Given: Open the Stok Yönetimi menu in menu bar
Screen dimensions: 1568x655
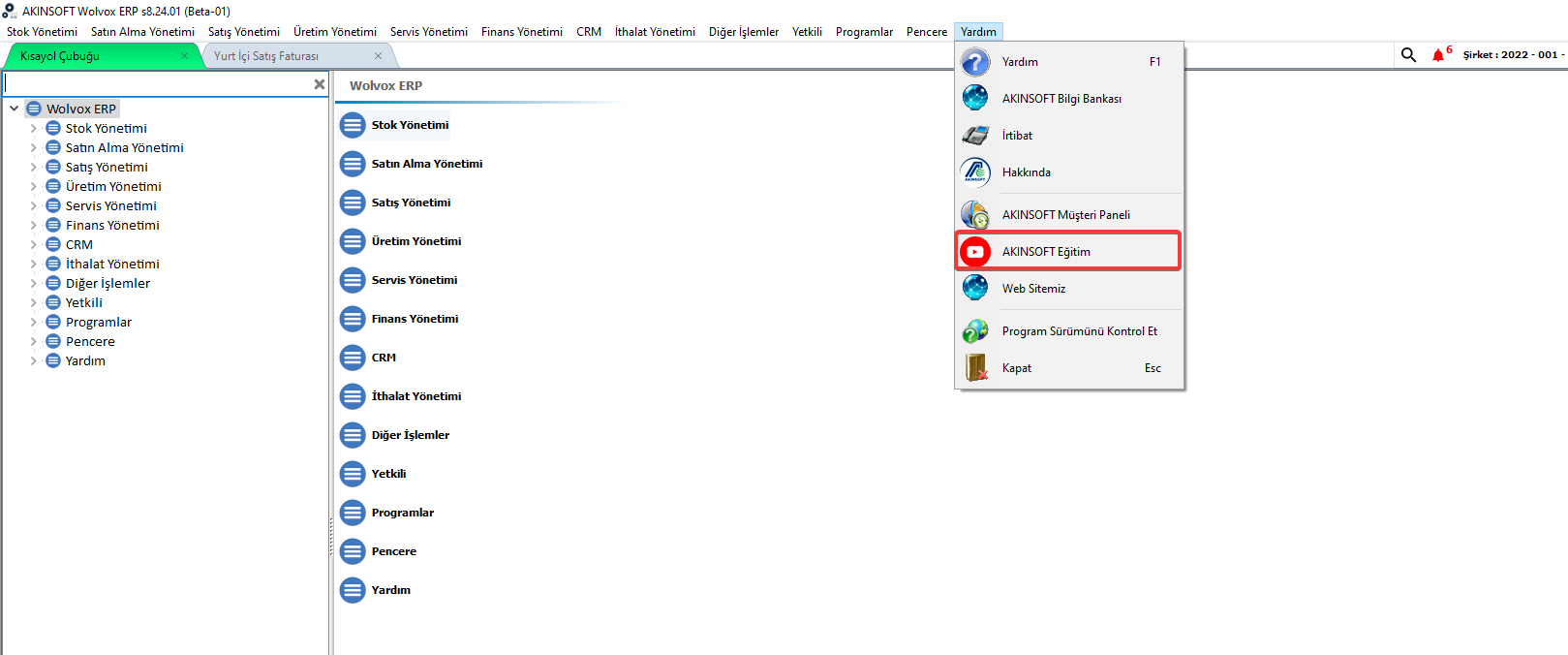Looking at the screenshot, I should (42, 32).
